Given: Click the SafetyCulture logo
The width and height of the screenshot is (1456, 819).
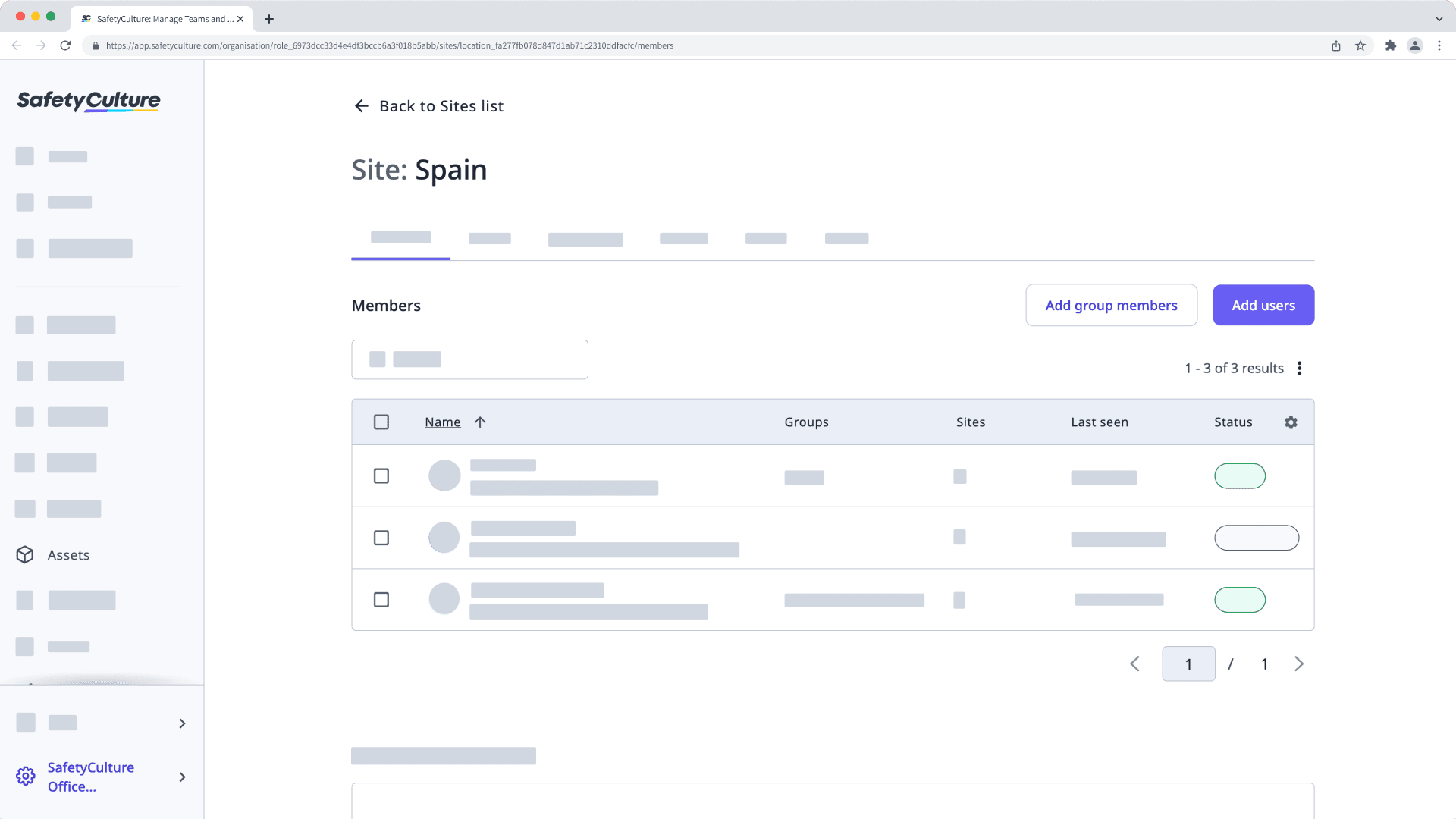Looking at the screenshot, I should pyautogui.click(x=88, y=101).
